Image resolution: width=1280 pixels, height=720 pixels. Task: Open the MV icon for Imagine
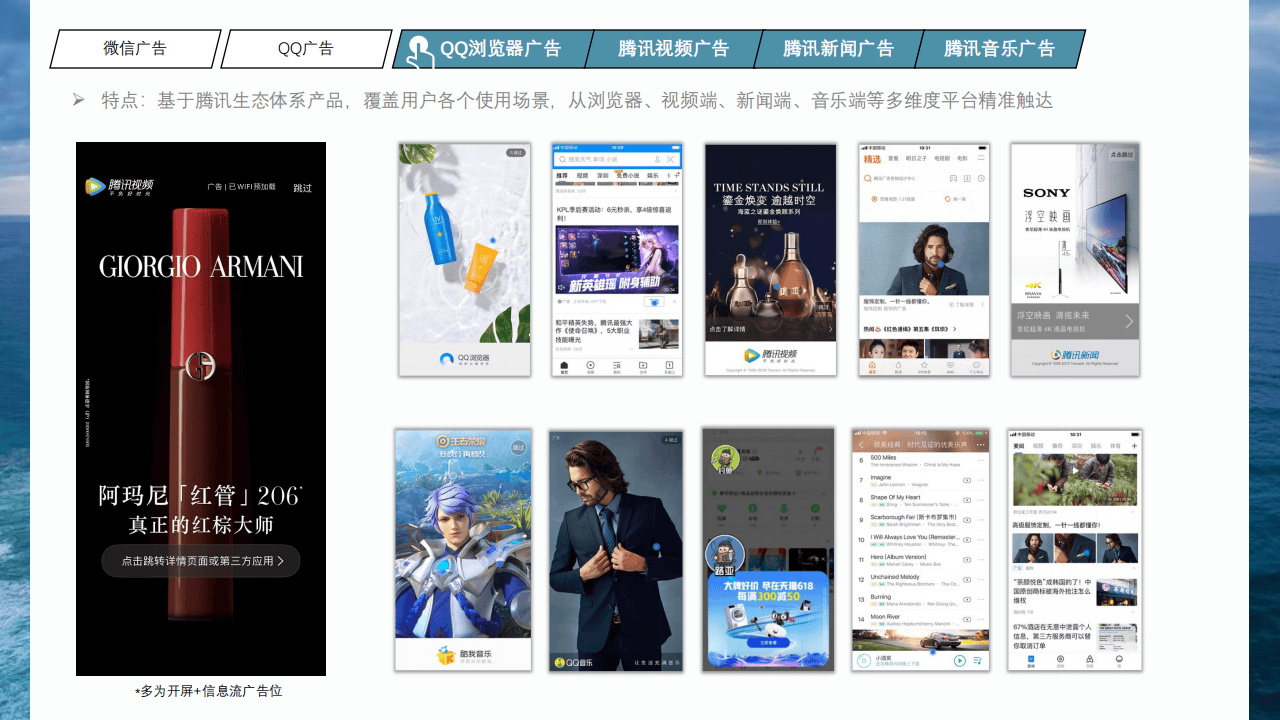pos(966,481)
